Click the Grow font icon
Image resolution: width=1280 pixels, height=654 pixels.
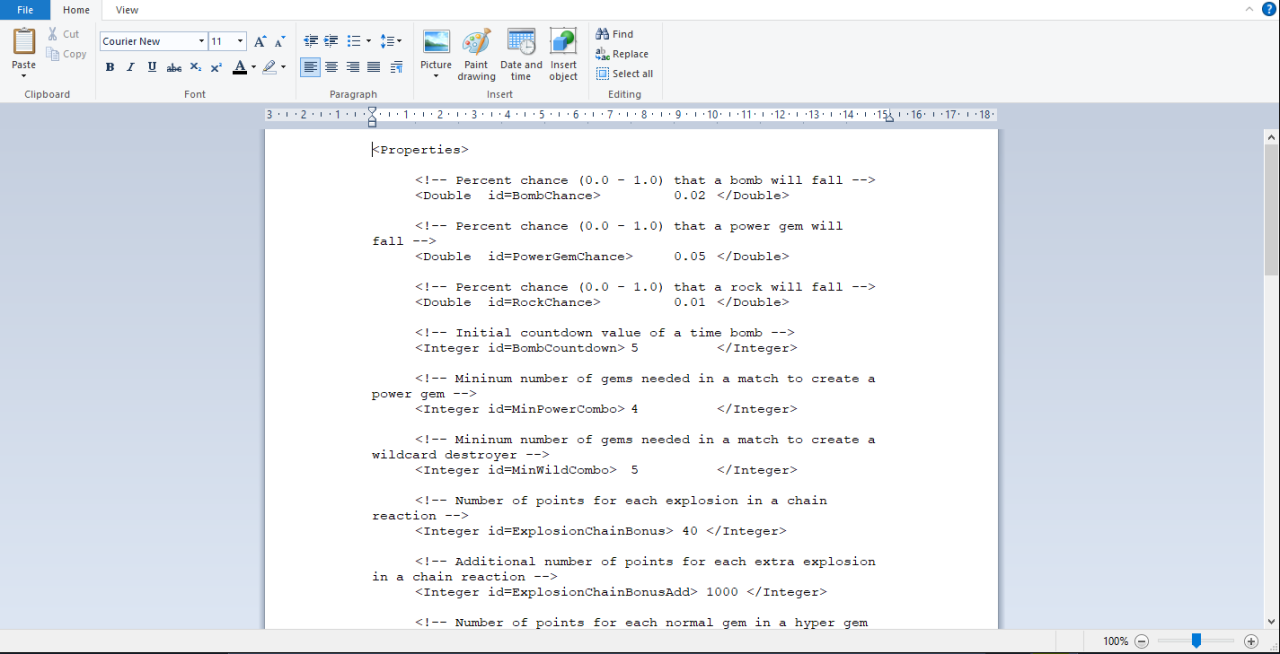260,41
